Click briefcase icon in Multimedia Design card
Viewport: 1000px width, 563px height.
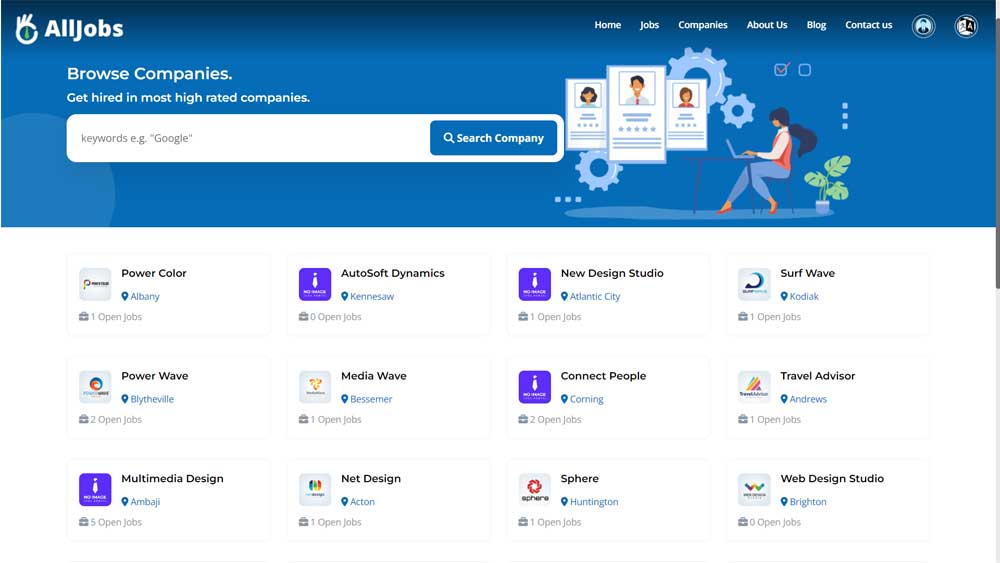click(84, 522)
